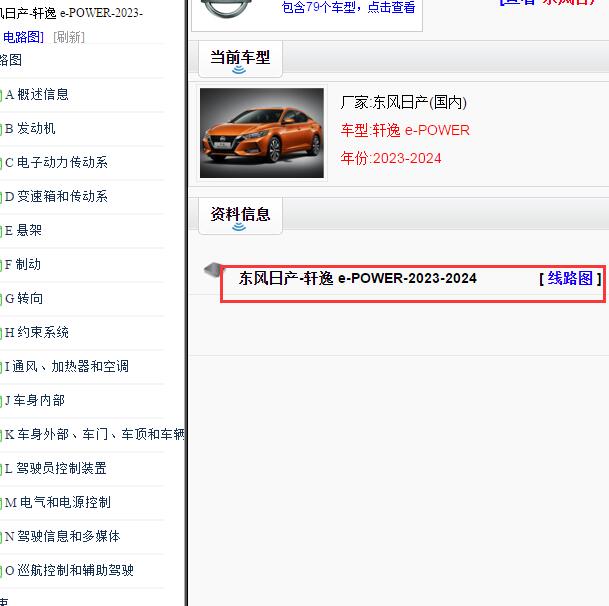
Task: Open L 驾驶员控制装置 section
Action: click(x=56, y=468)
